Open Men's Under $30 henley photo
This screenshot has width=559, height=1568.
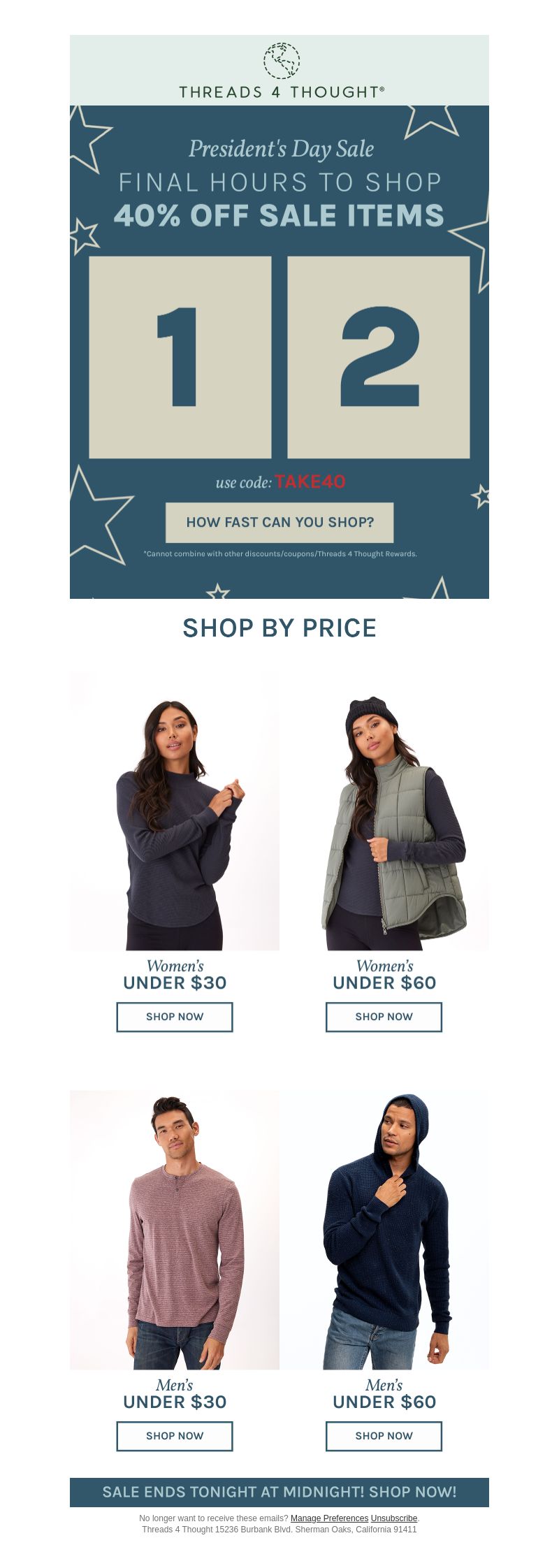(175, 1230)
